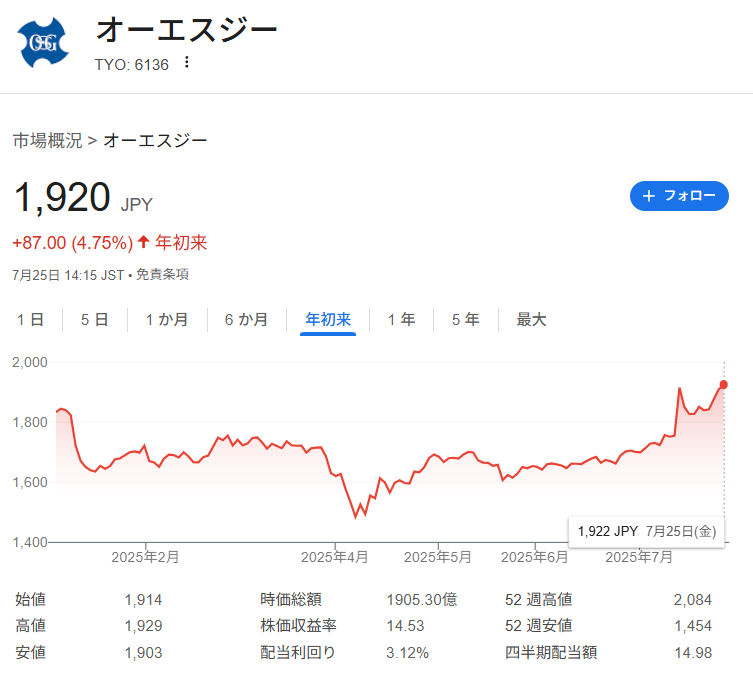Click the JPY currency label beside price
The width and height of the screenshot is (753, 682).
pyautogui.click(x=136, y=205)
